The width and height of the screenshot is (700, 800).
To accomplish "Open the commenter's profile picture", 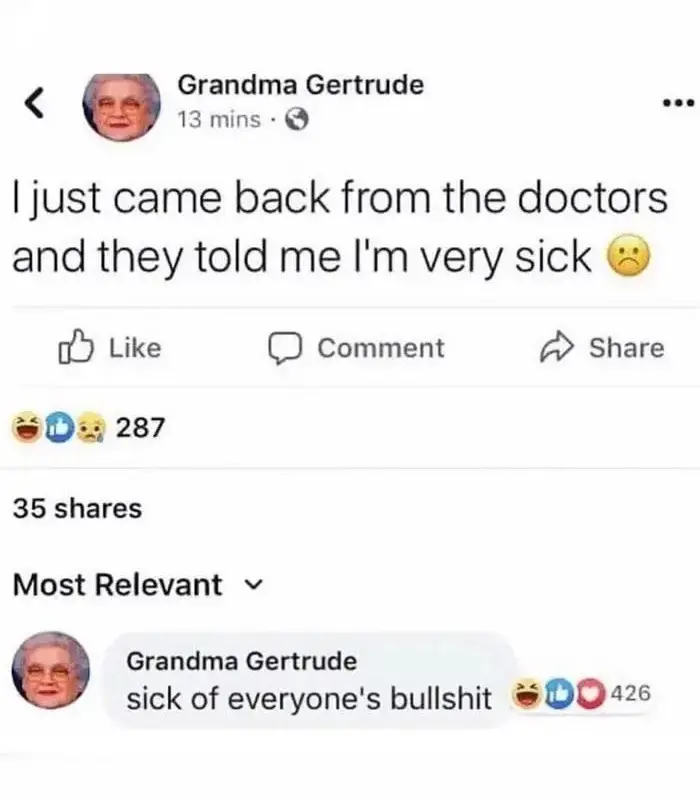I will click(51, 670).
